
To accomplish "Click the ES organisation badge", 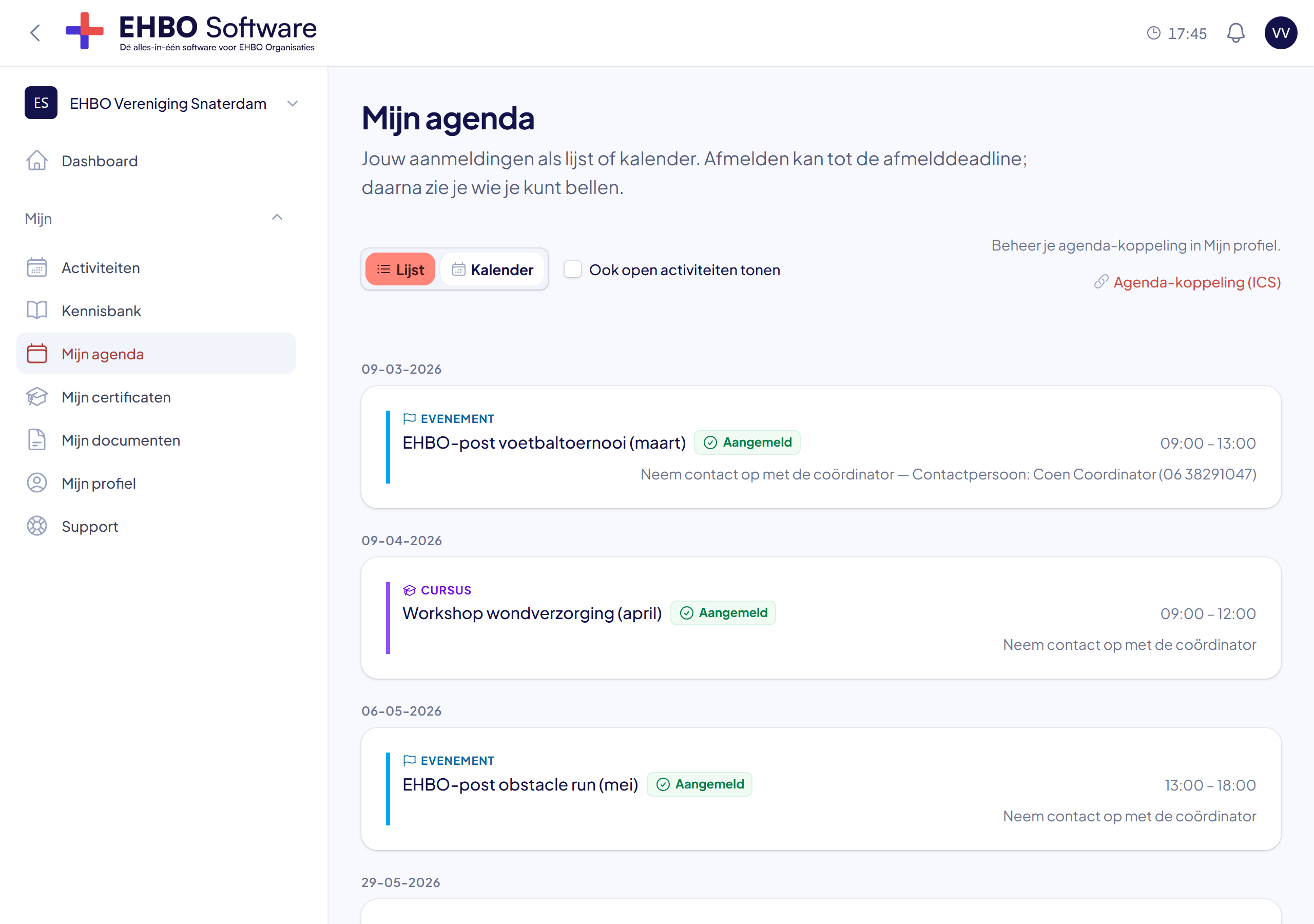I will [x=41, y=103].
